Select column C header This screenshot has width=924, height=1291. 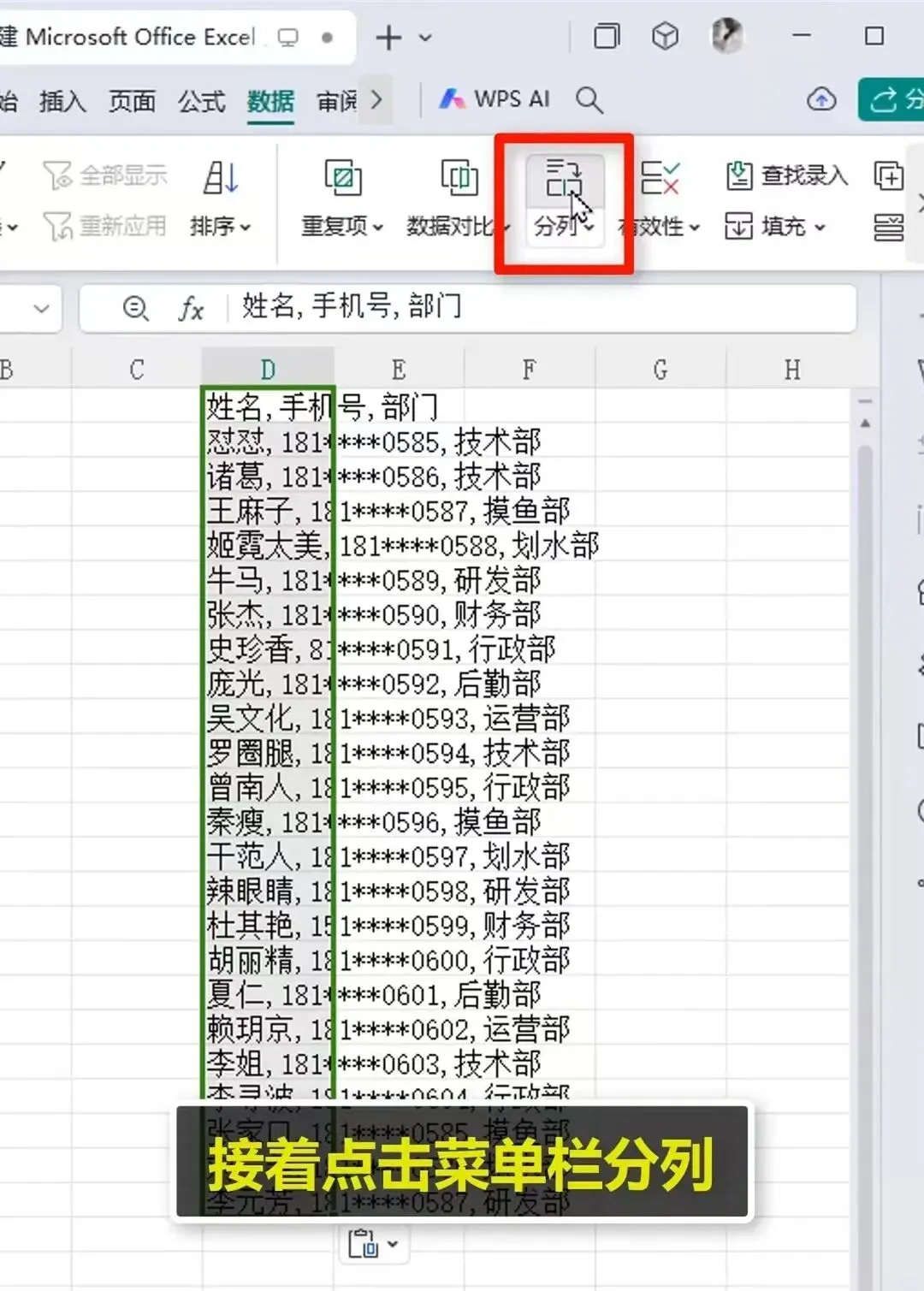coord(137,370)
